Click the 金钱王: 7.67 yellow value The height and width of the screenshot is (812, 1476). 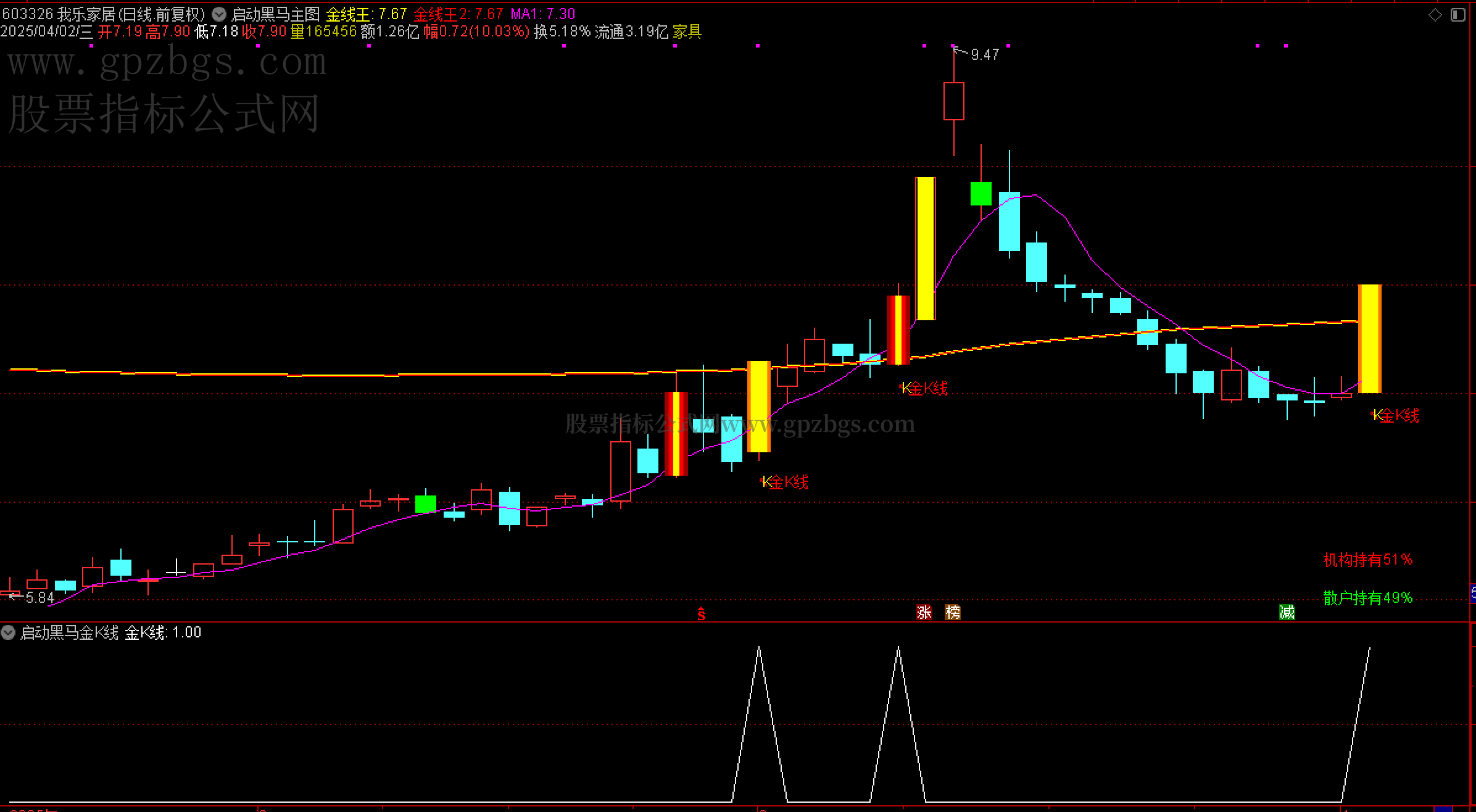tap(367, 14)
